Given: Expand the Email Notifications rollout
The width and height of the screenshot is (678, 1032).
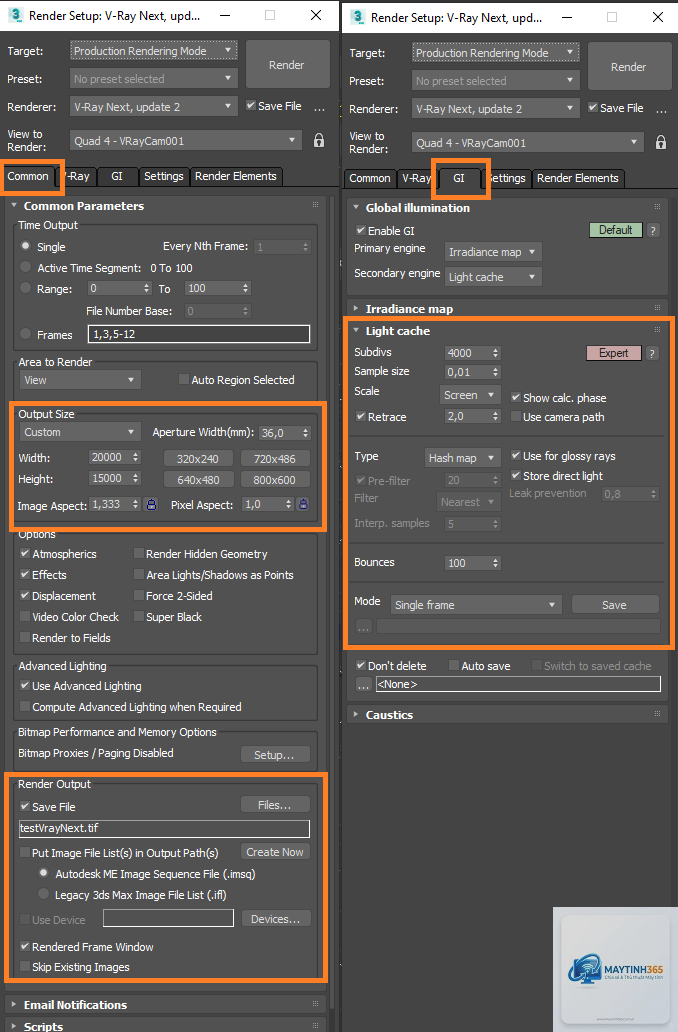Looking at the screenshot, I should (75, 1005).
